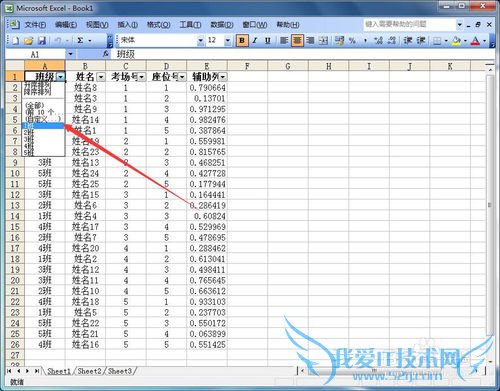
Task: Click the Name Box showing A1
Action: point(36,54)
